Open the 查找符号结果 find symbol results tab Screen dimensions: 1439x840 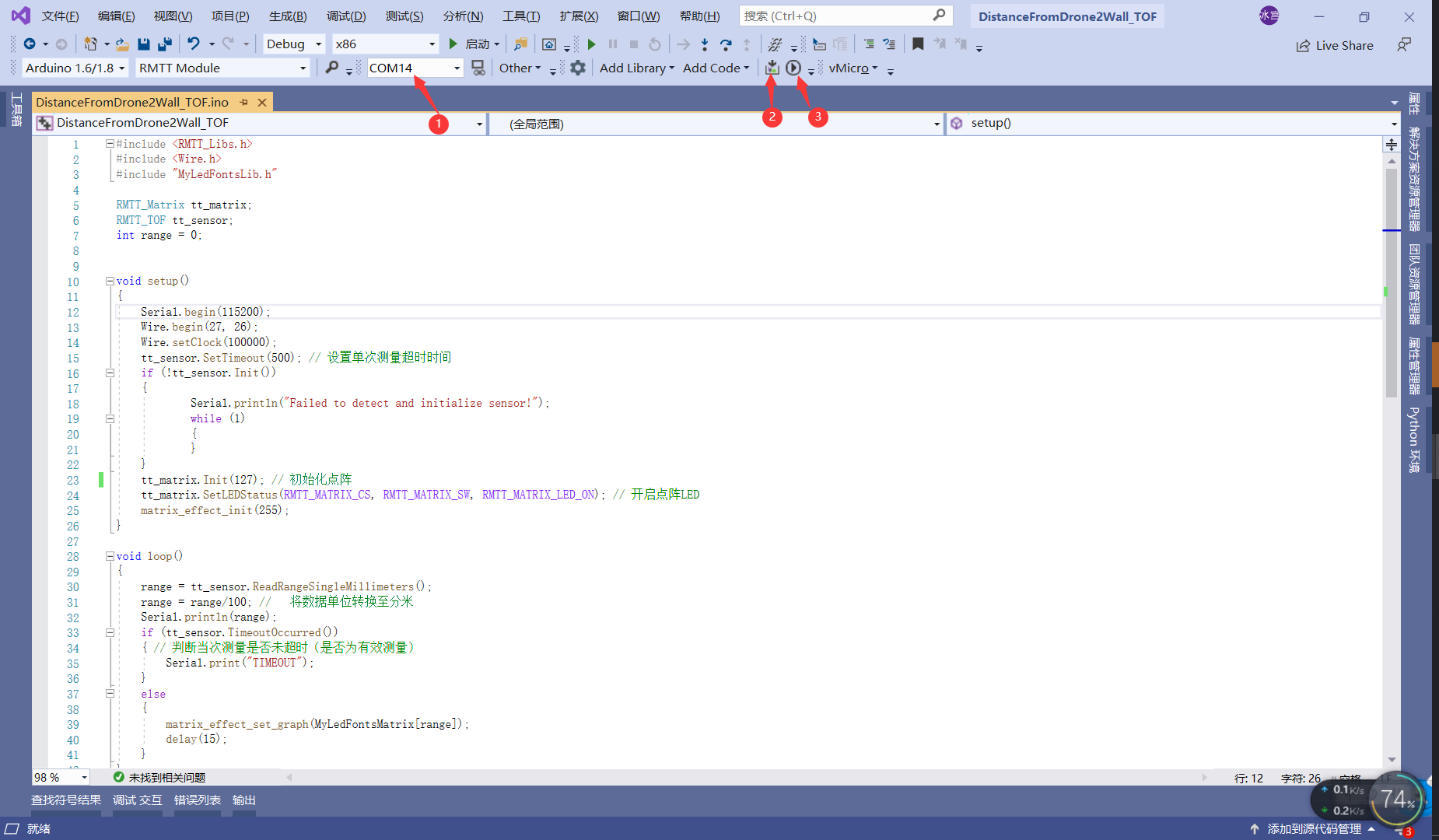point(66,800)
